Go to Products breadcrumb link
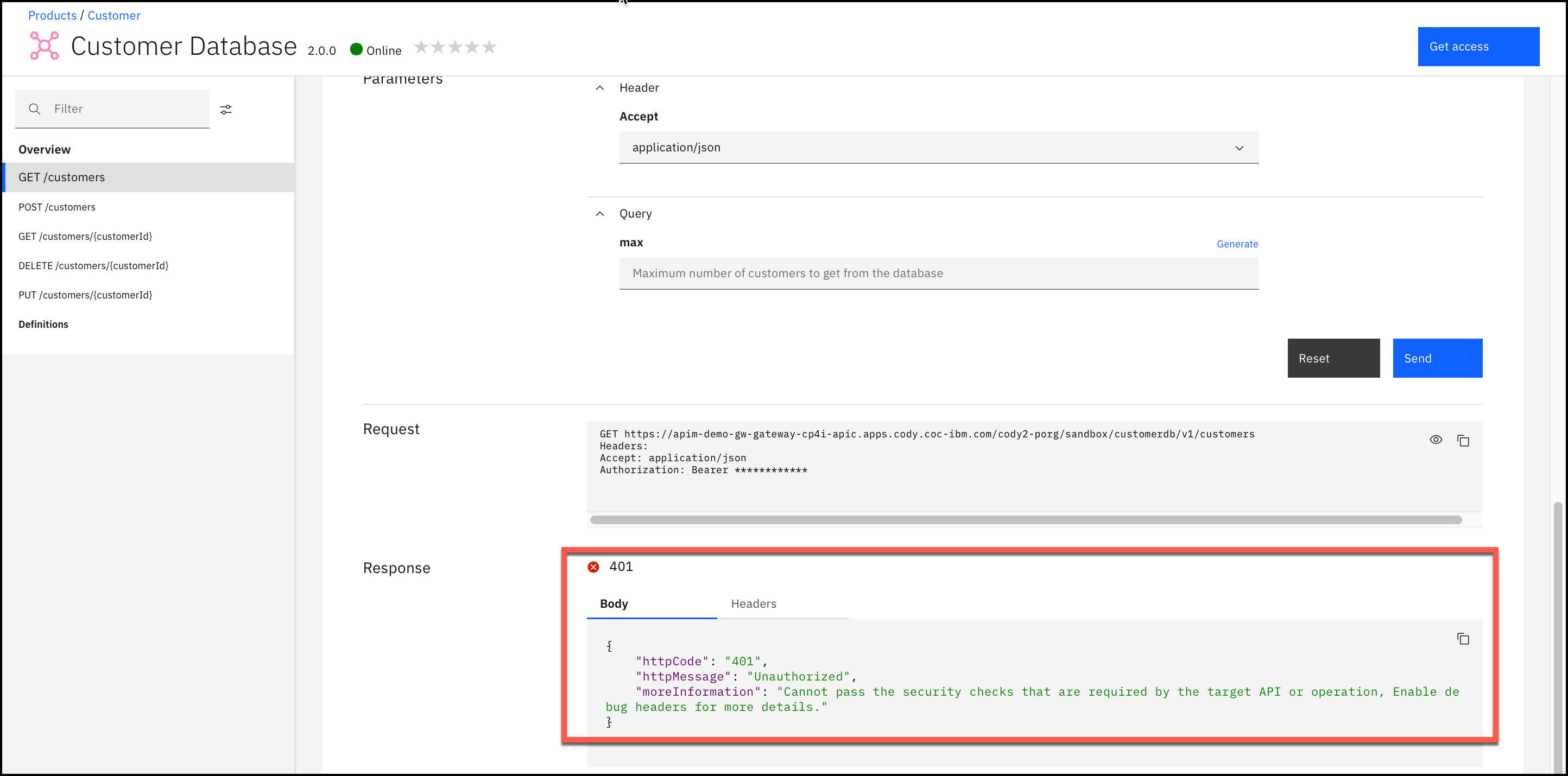The image size is (1568, 776). (52, 15)
